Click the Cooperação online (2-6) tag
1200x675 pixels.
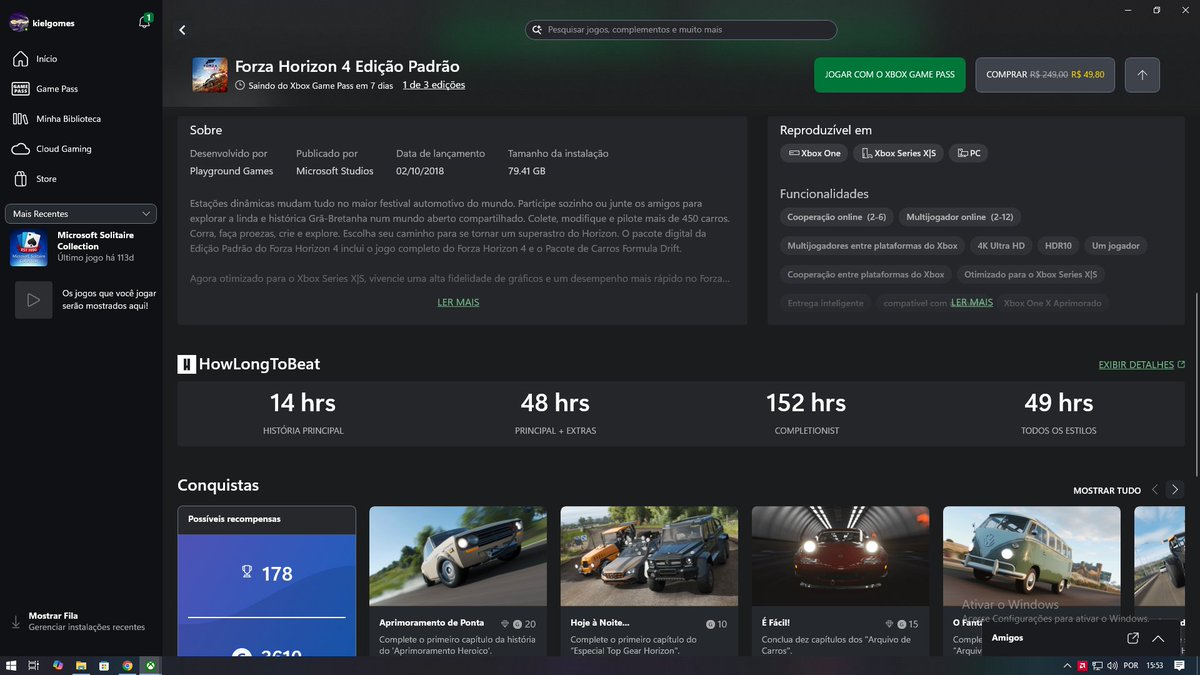tap(837, 217)
